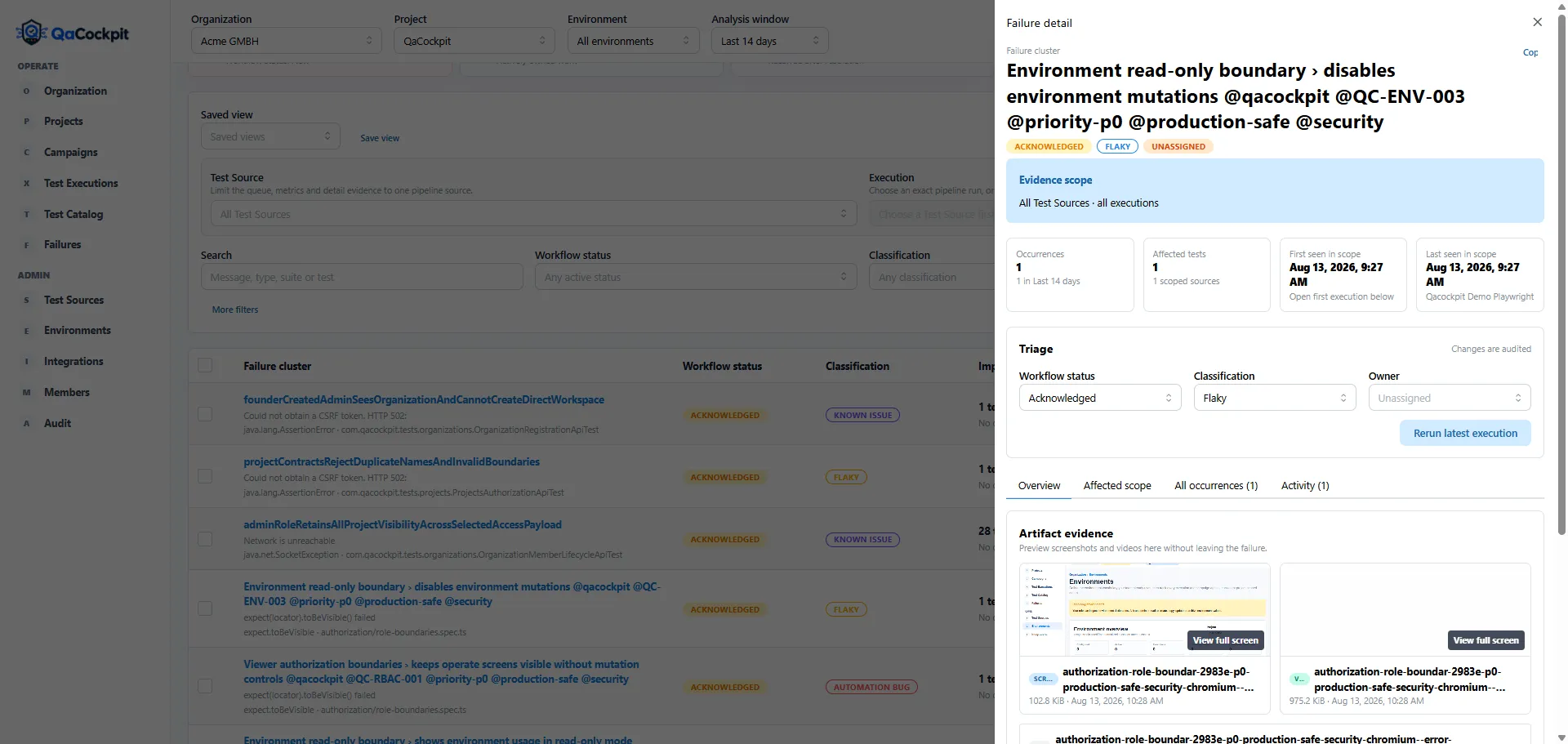Open Projects via its sidebar icon
Screen dimensions: 1568x744
[x=26, y=122]
